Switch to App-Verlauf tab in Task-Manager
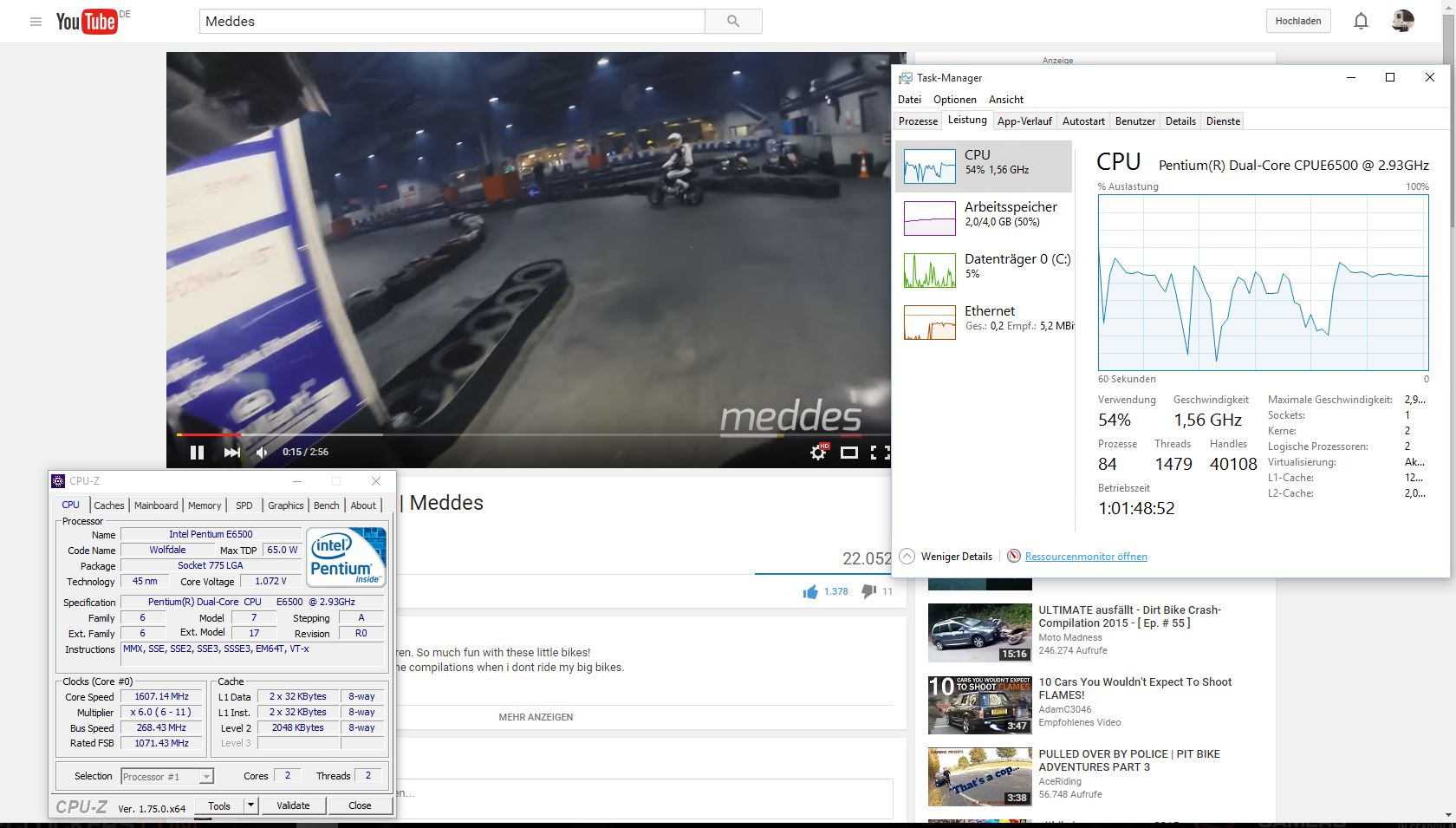 [x=1024, y=121]
